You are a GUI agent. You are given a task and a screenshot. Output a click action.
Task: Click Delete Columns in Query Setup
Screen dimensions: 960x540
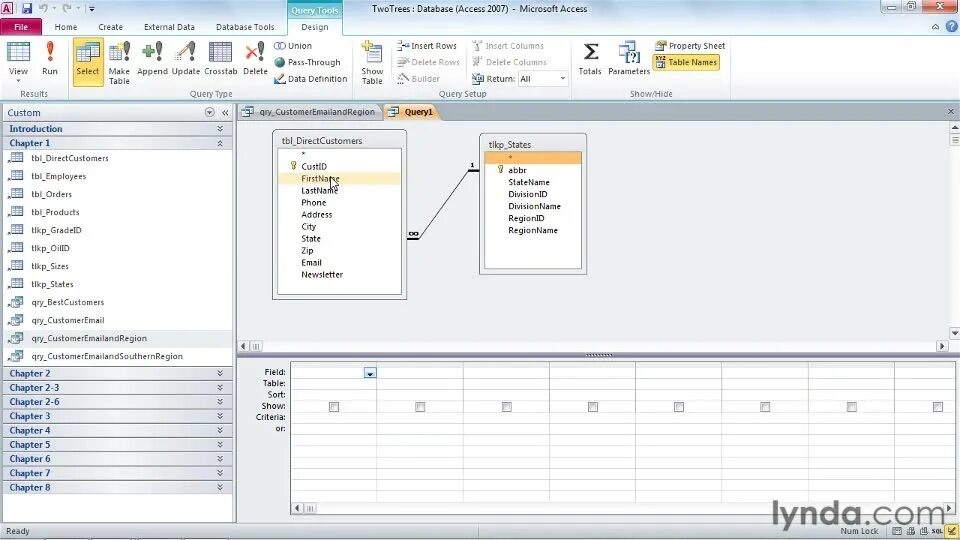509,62
